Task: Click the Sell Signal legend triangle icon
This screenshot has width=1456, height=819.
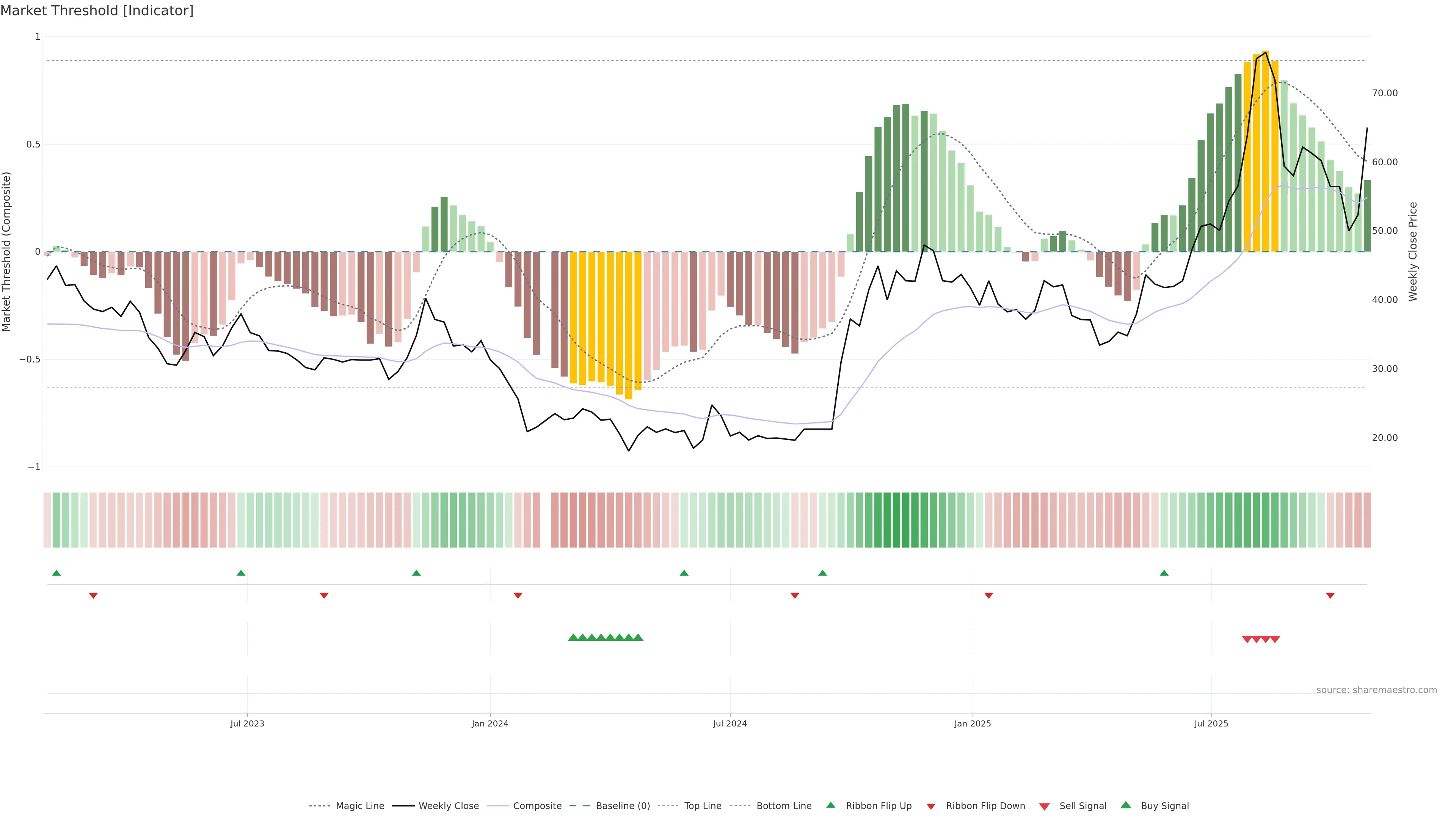Action: pyautogui.click(x=1044, y=806)
